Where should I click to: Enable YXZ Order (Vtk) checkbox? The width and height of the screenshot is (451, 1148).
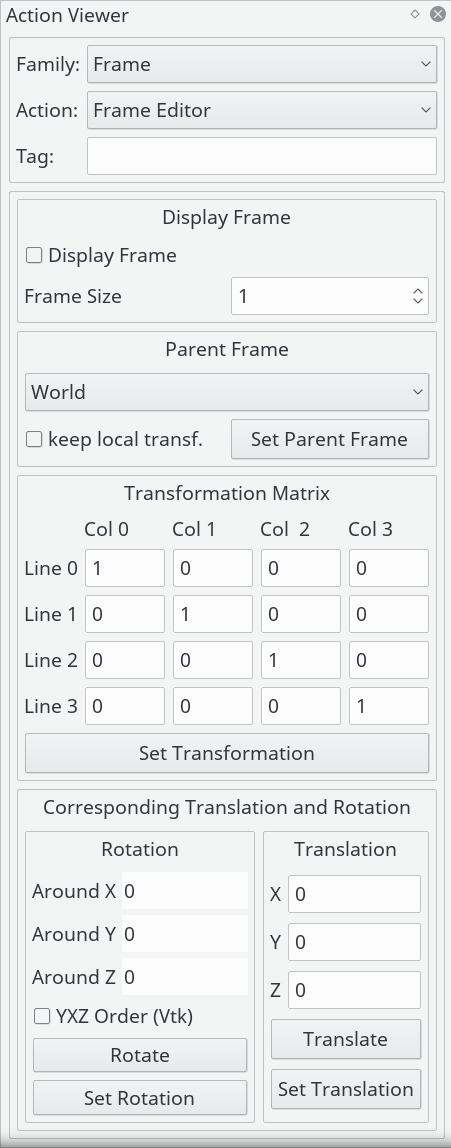pyautogui.click(x=42, y=1016)
